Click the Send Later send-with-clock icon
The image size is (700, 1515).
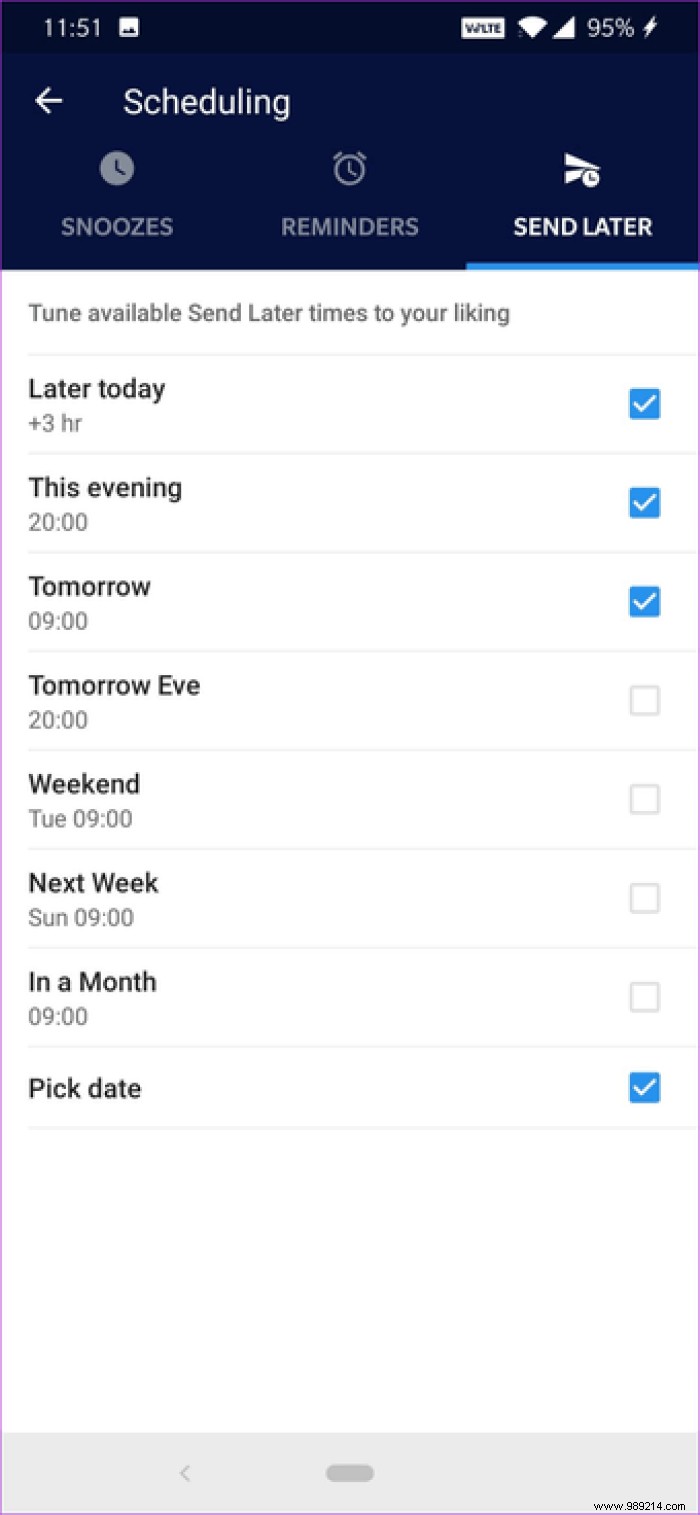coord(582,170)
